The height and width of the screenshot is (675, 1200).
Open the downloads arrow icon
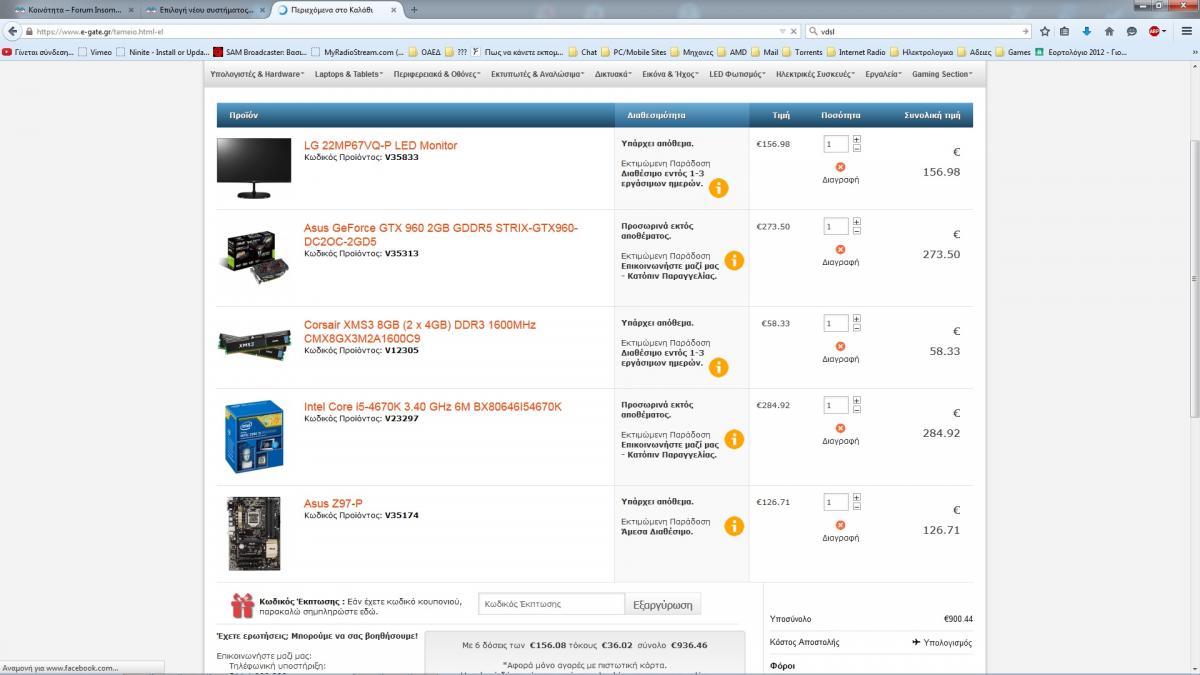[x=1087, y=31]
